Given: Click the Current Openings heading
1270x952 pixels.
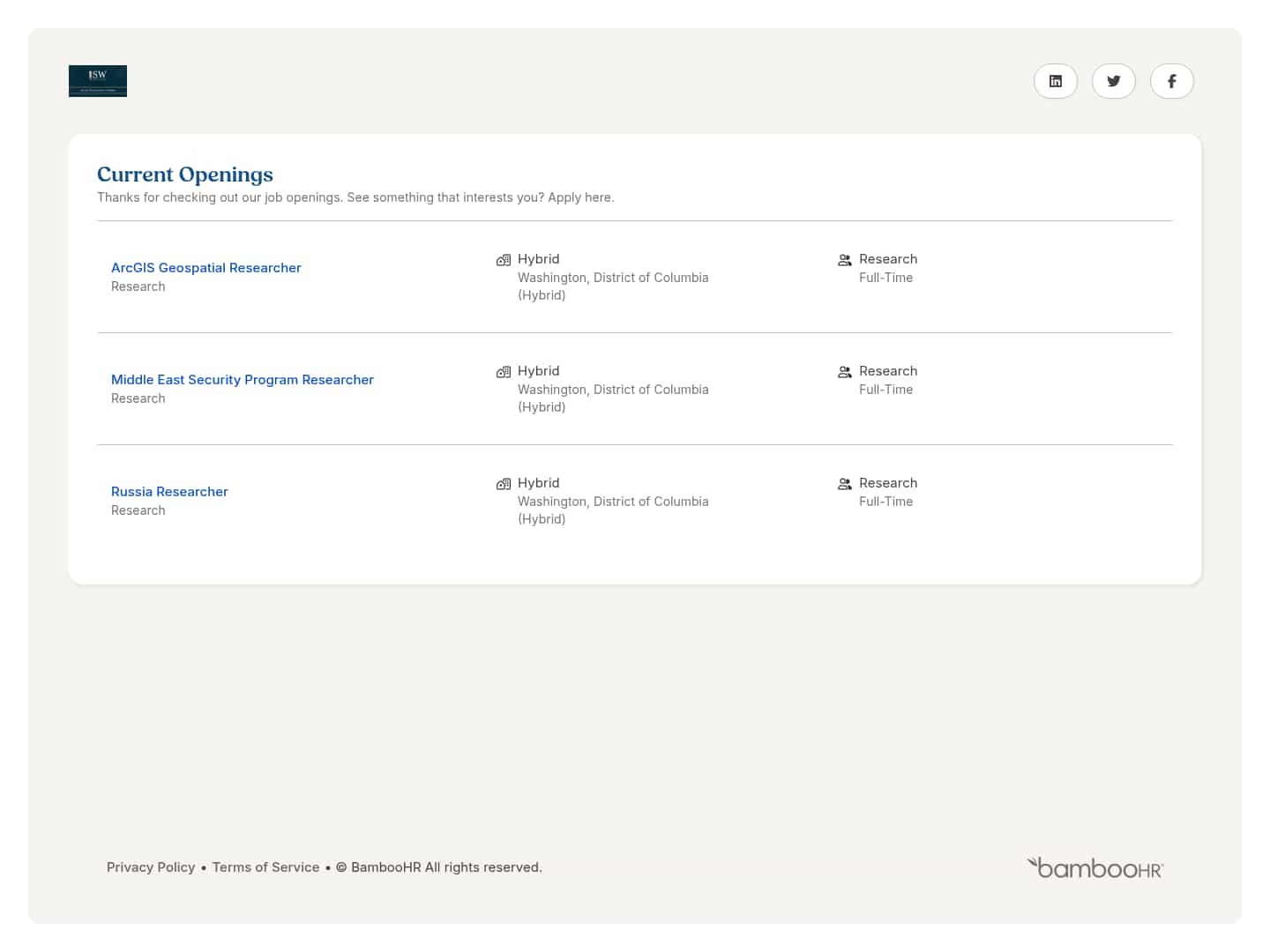Looking at the screenshot, I should tap(185, 175).
